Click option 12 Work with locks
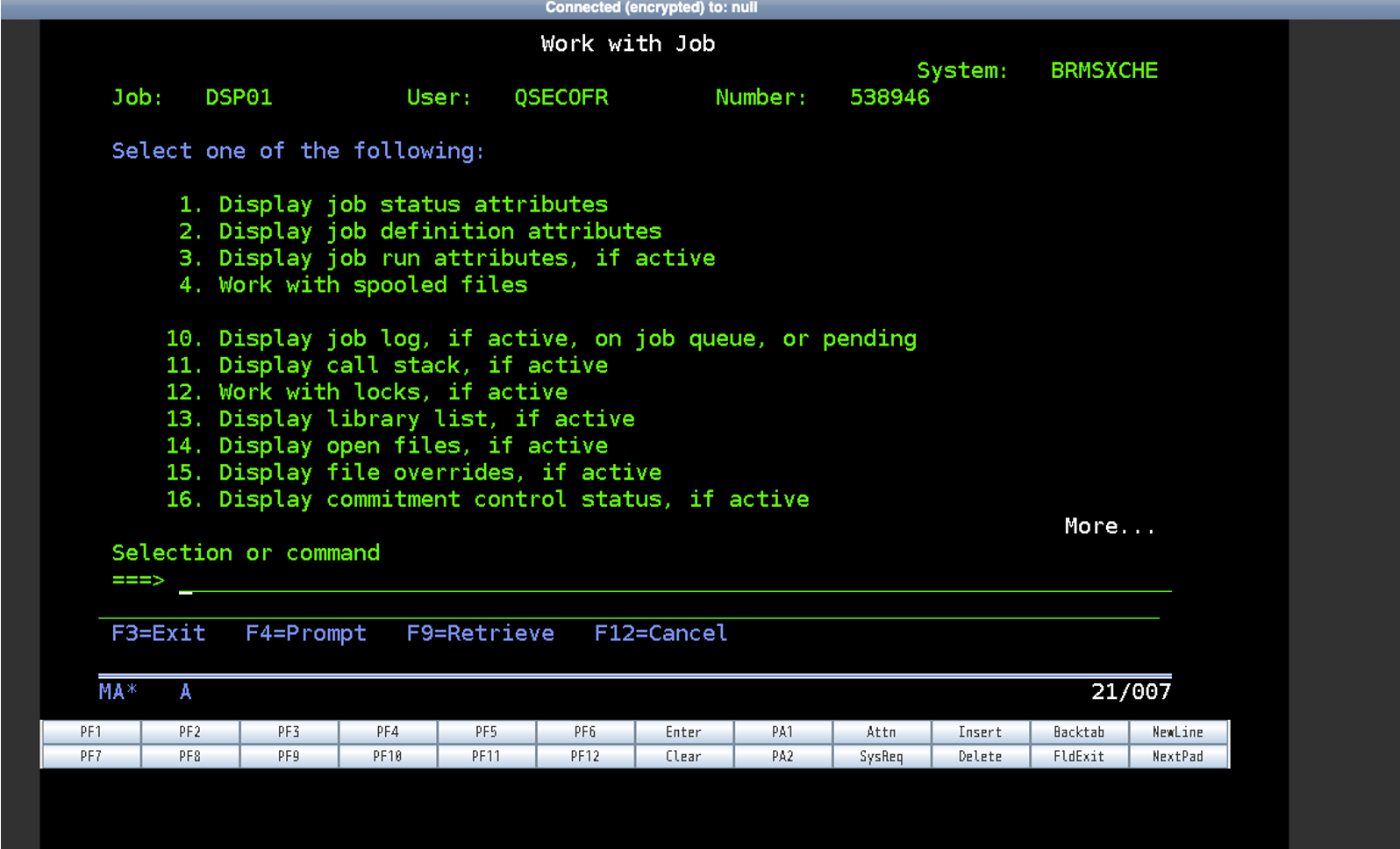The width and height of the screenshot is (1400, 849). tap(367, 392)
